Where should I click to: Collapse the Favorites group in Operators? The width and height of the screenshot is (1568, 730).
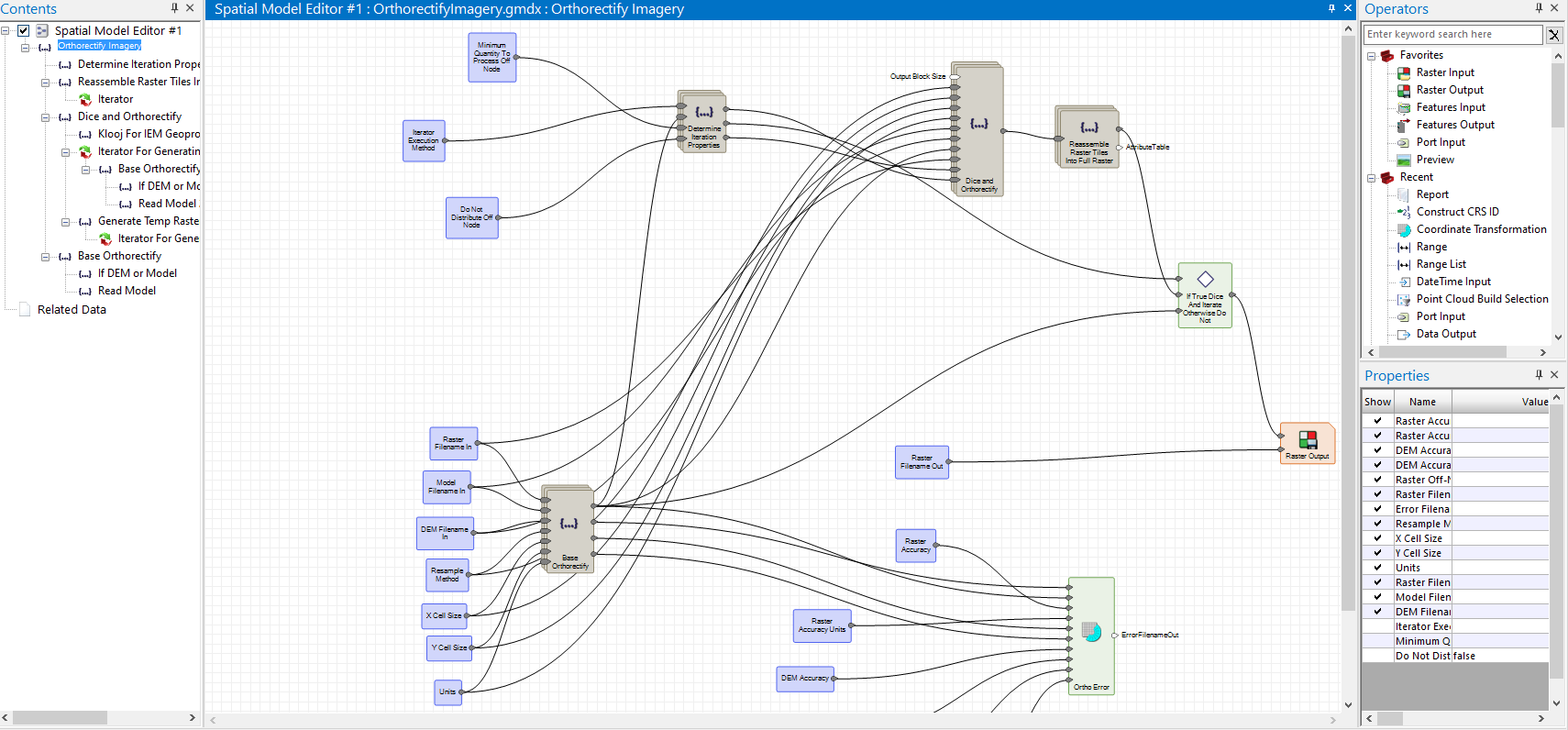coord(1372,56)
